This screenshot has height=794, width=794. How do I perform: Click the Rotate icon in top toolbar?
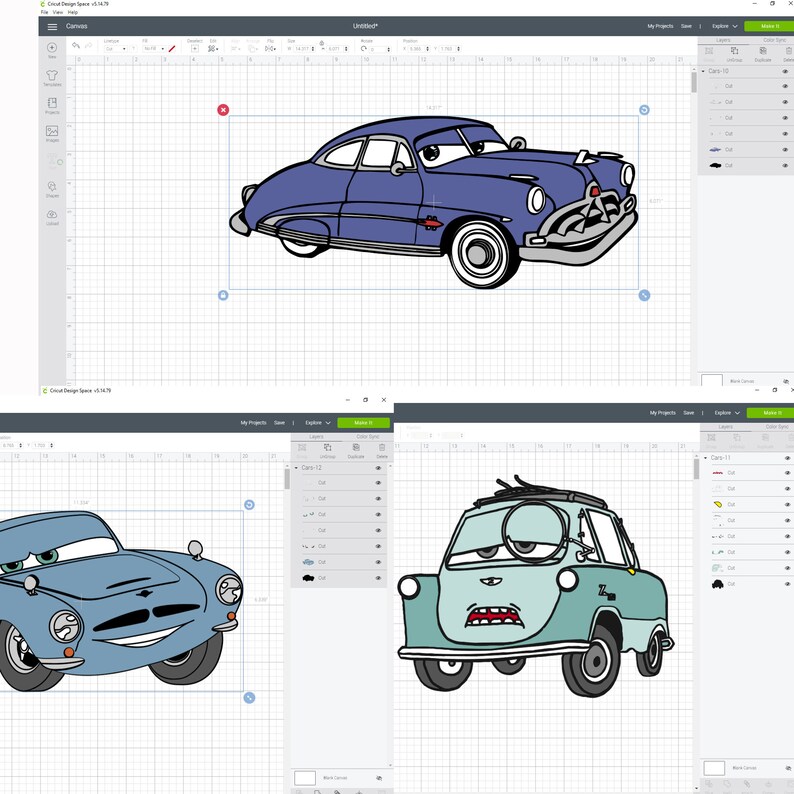364,49
